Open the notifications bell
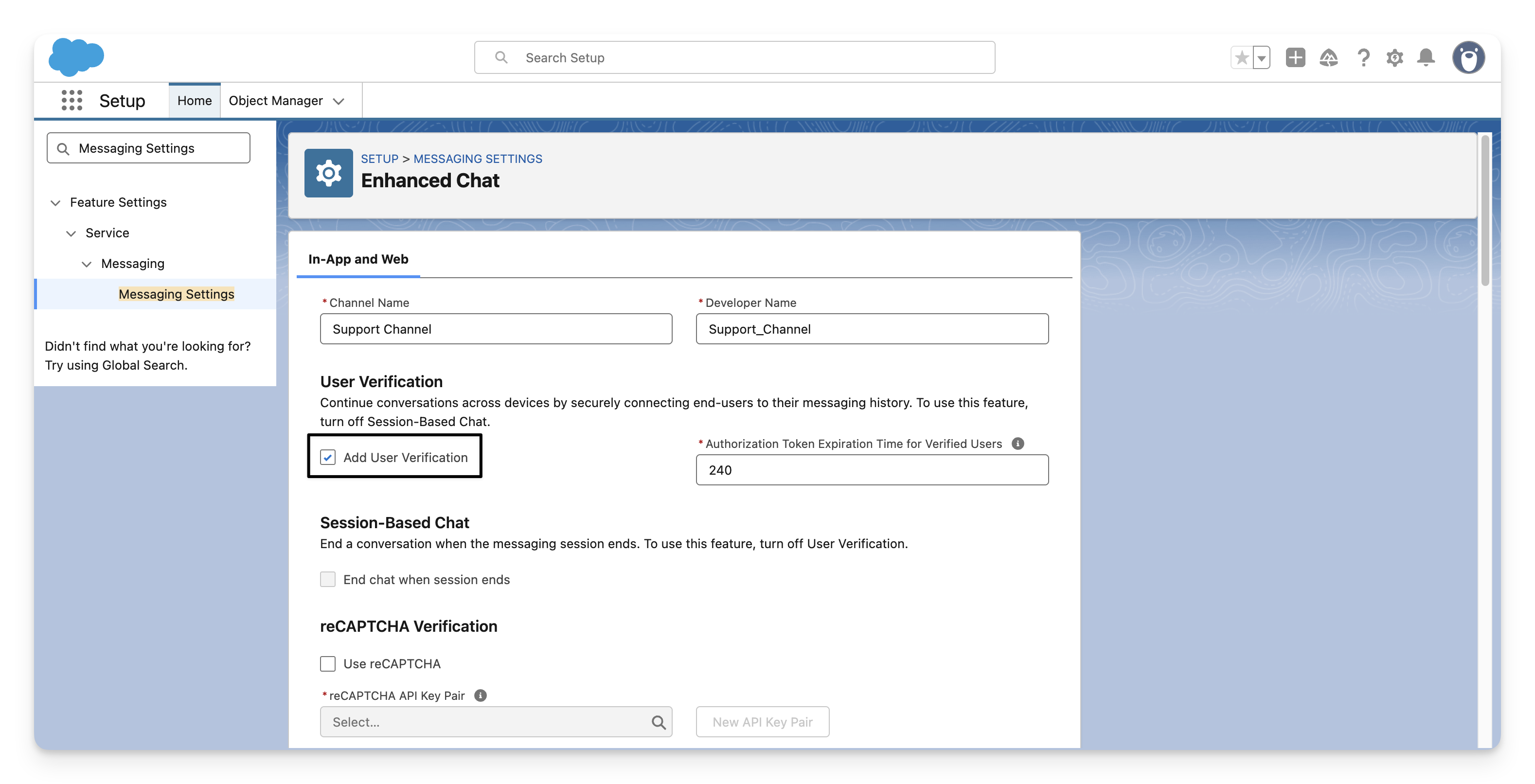 [x=1426, y=58]
